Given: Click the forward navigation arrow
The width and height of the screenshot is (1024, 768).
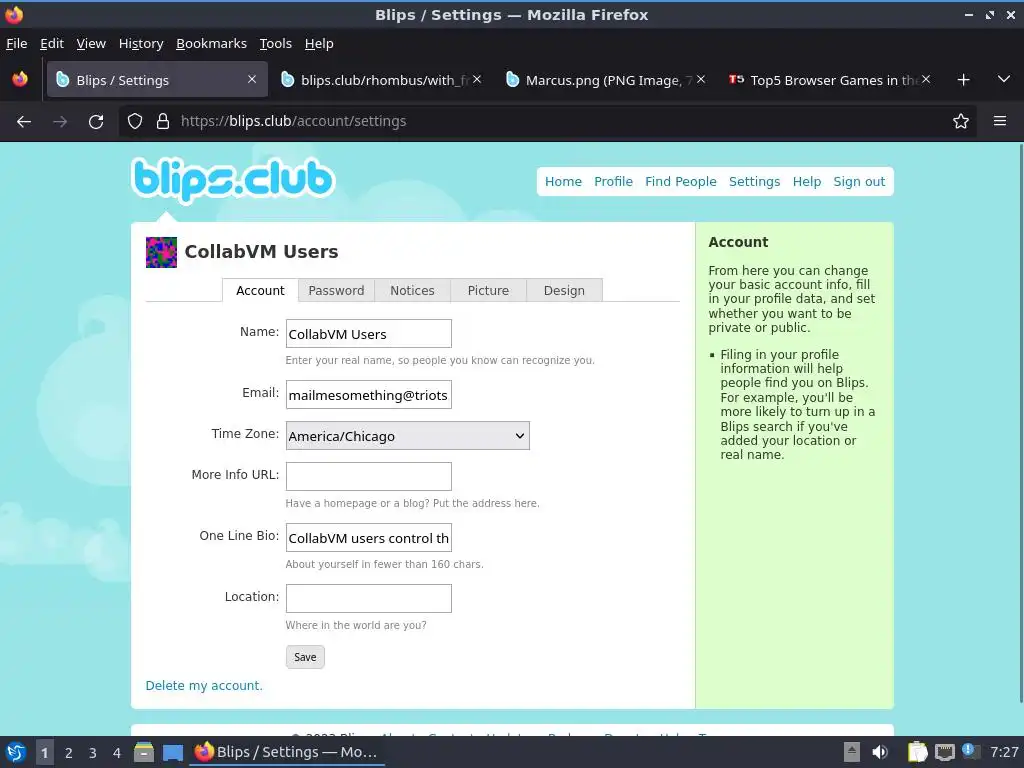Looking at the screenshot, I should 60,121.
